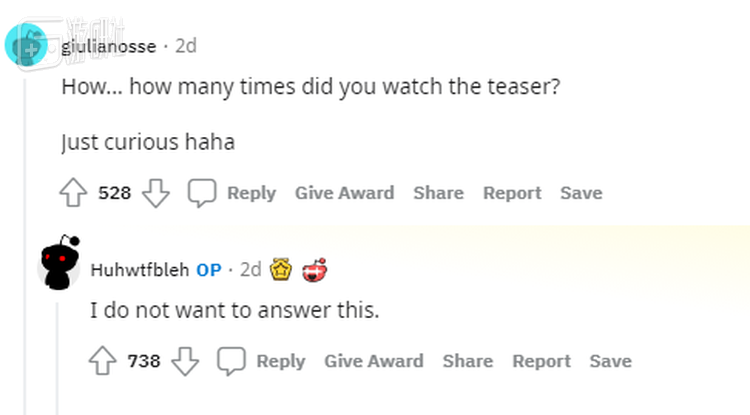Report Huhwtfbleh's reply
Viewport: 750px width, 415px height.
[541, 361]
